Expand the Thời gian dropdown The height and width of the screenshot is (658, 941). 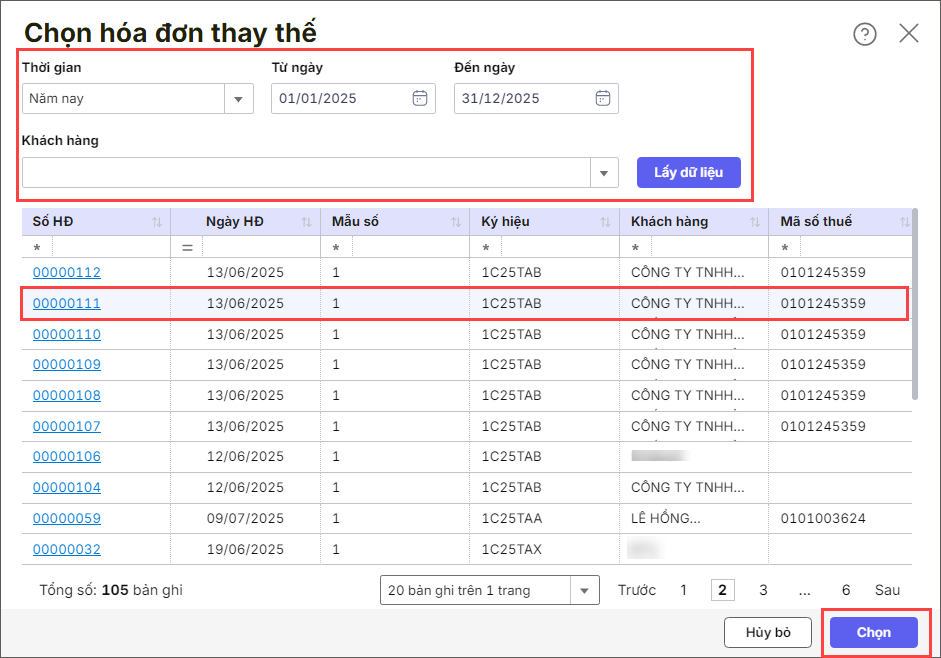(238, 99)
